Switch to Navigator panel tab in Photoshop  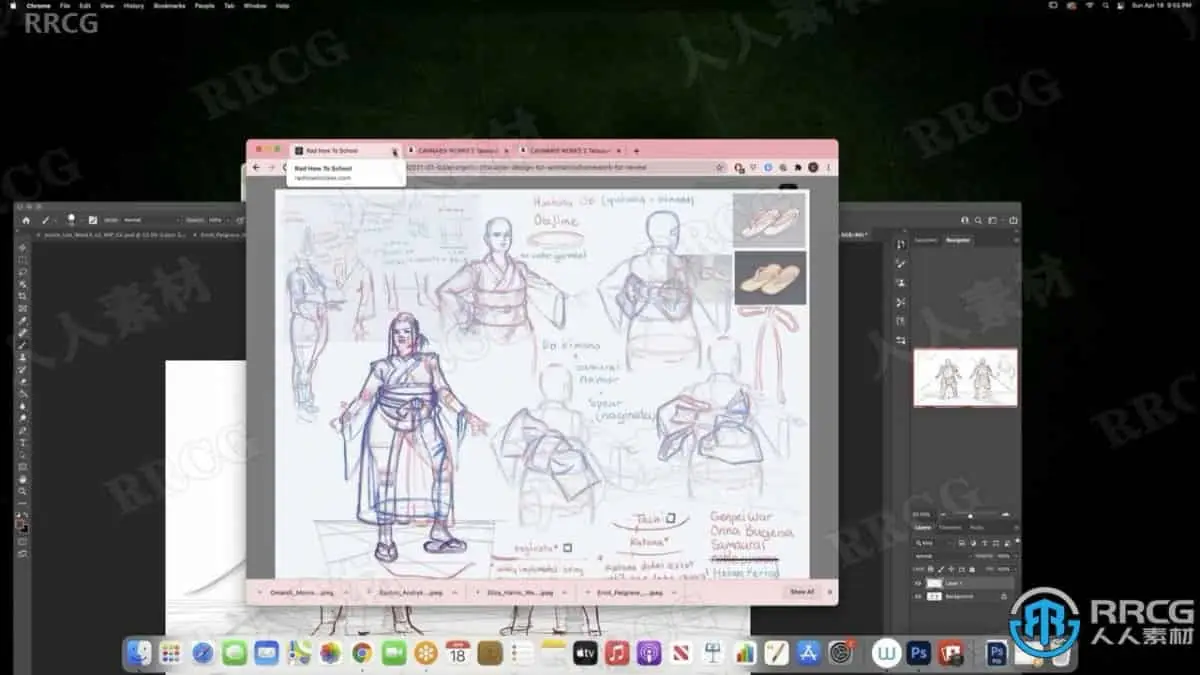click(x=958, y=240)
